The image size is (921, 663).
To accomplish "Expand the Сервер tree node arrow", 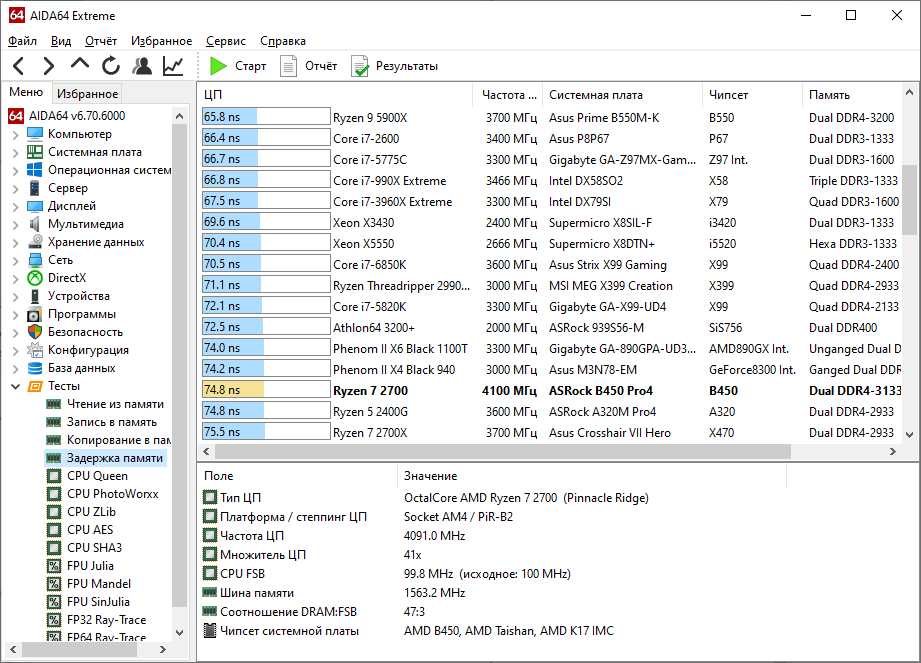I will tap(16, 189).
